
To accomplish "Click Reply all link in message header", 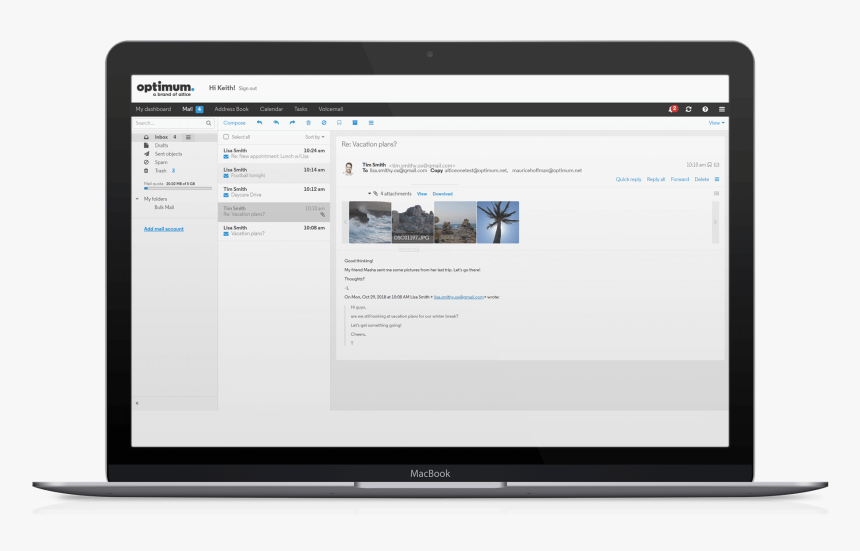I will coord(655,179).
